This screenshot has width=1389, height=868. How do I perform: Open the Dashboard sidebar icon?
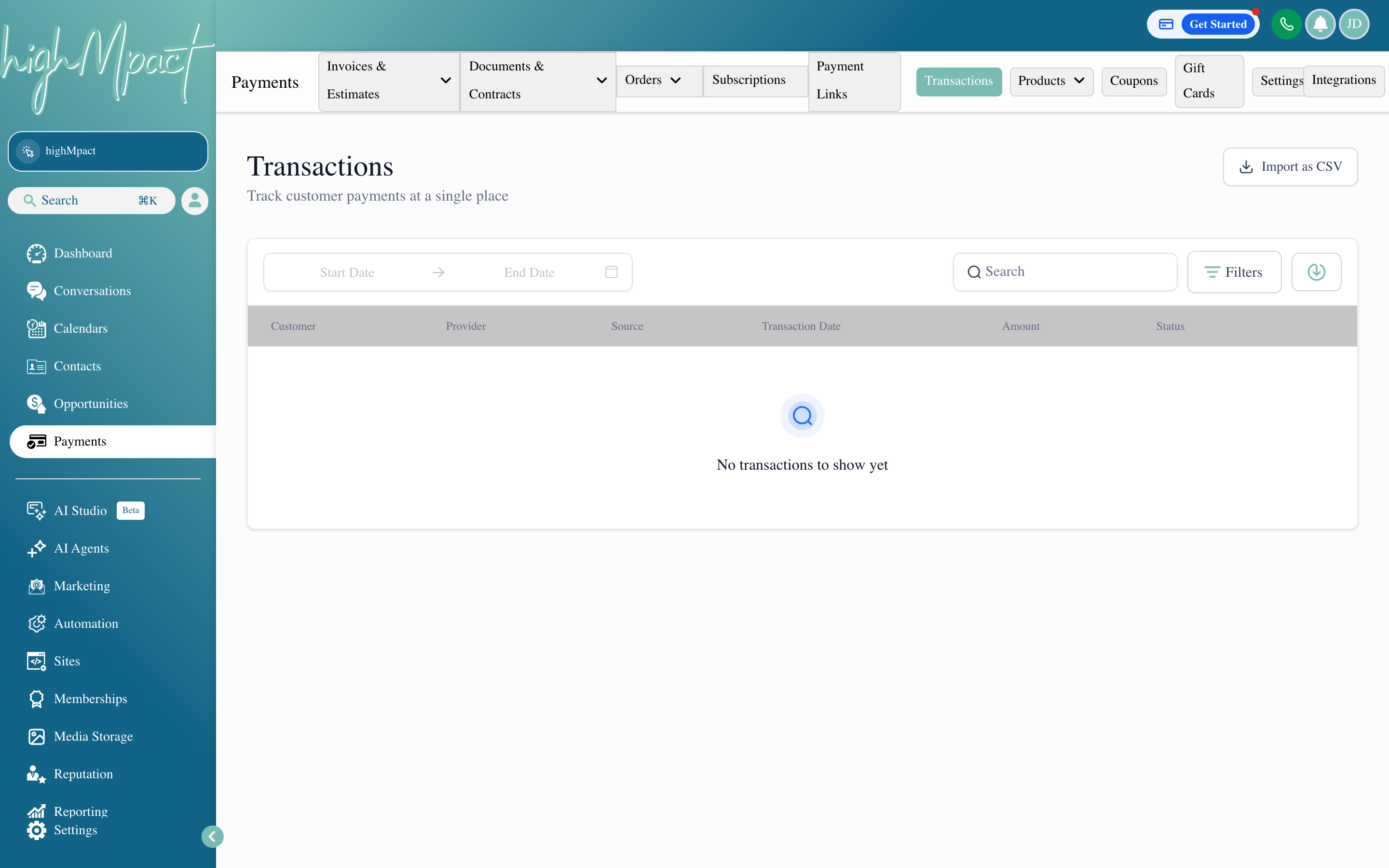(x=36, y=253)
